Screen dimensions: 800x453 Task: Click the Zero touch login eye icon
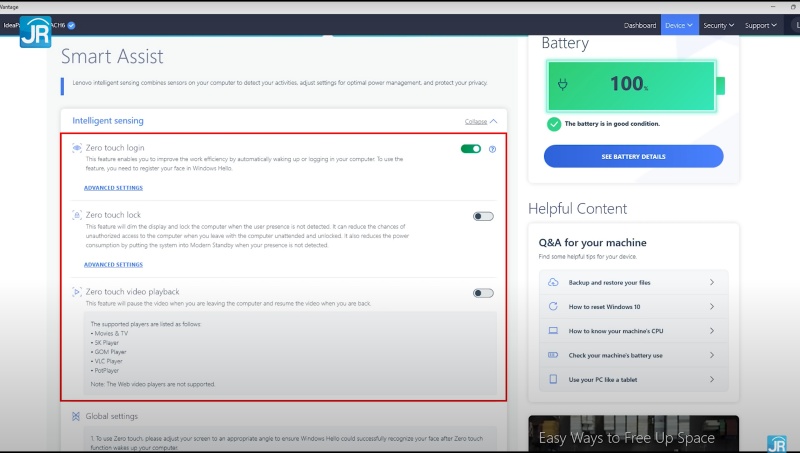[77, 148]
